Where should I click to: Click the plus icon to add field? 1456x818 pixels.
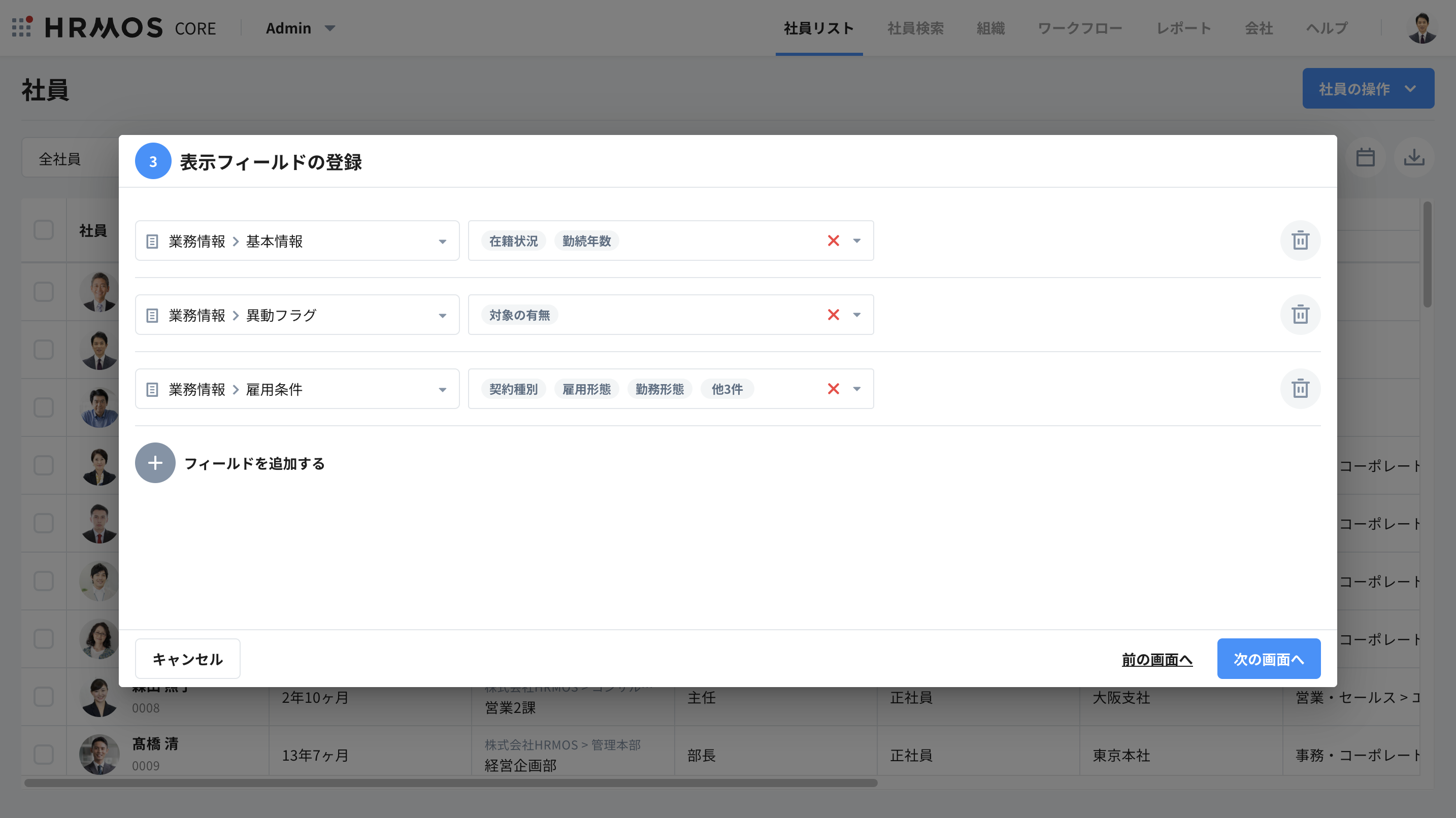(x=155, y=463)
